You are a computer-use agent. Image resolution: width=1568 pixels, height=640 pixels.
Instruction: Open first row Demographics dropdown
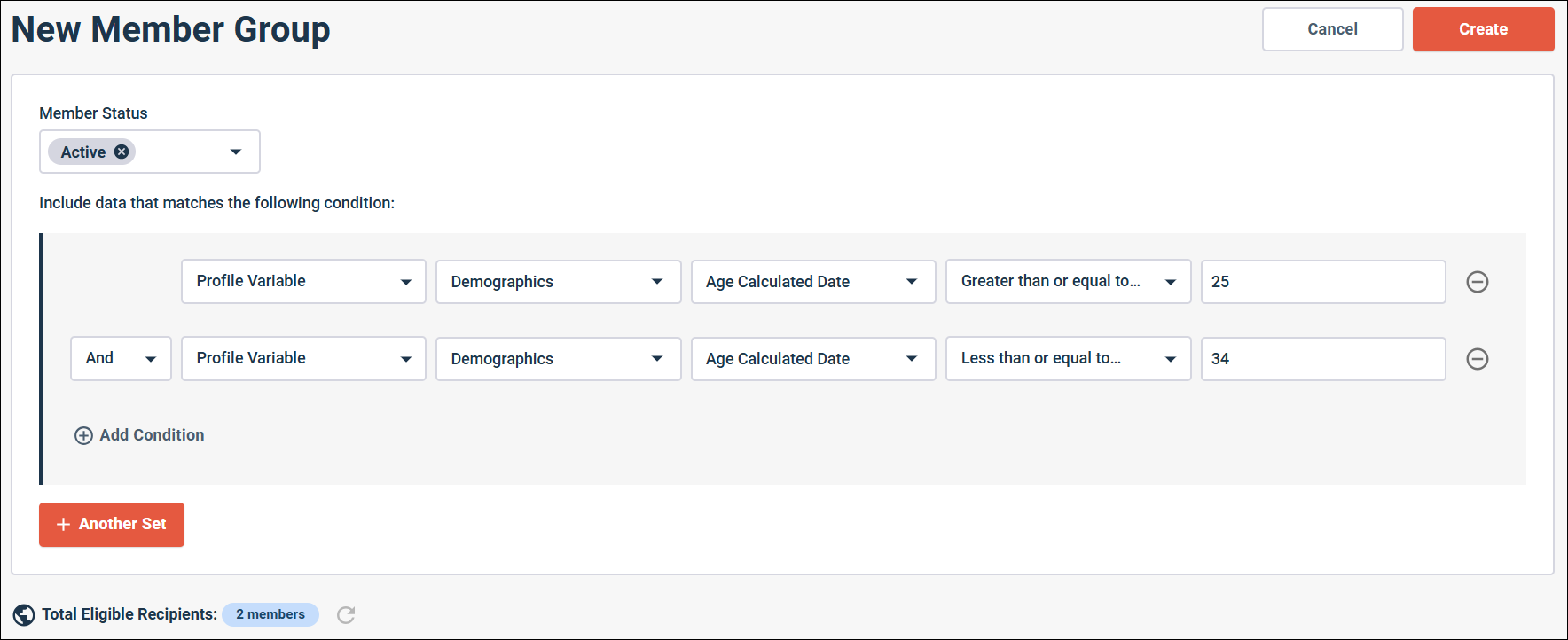coord(558,282)
